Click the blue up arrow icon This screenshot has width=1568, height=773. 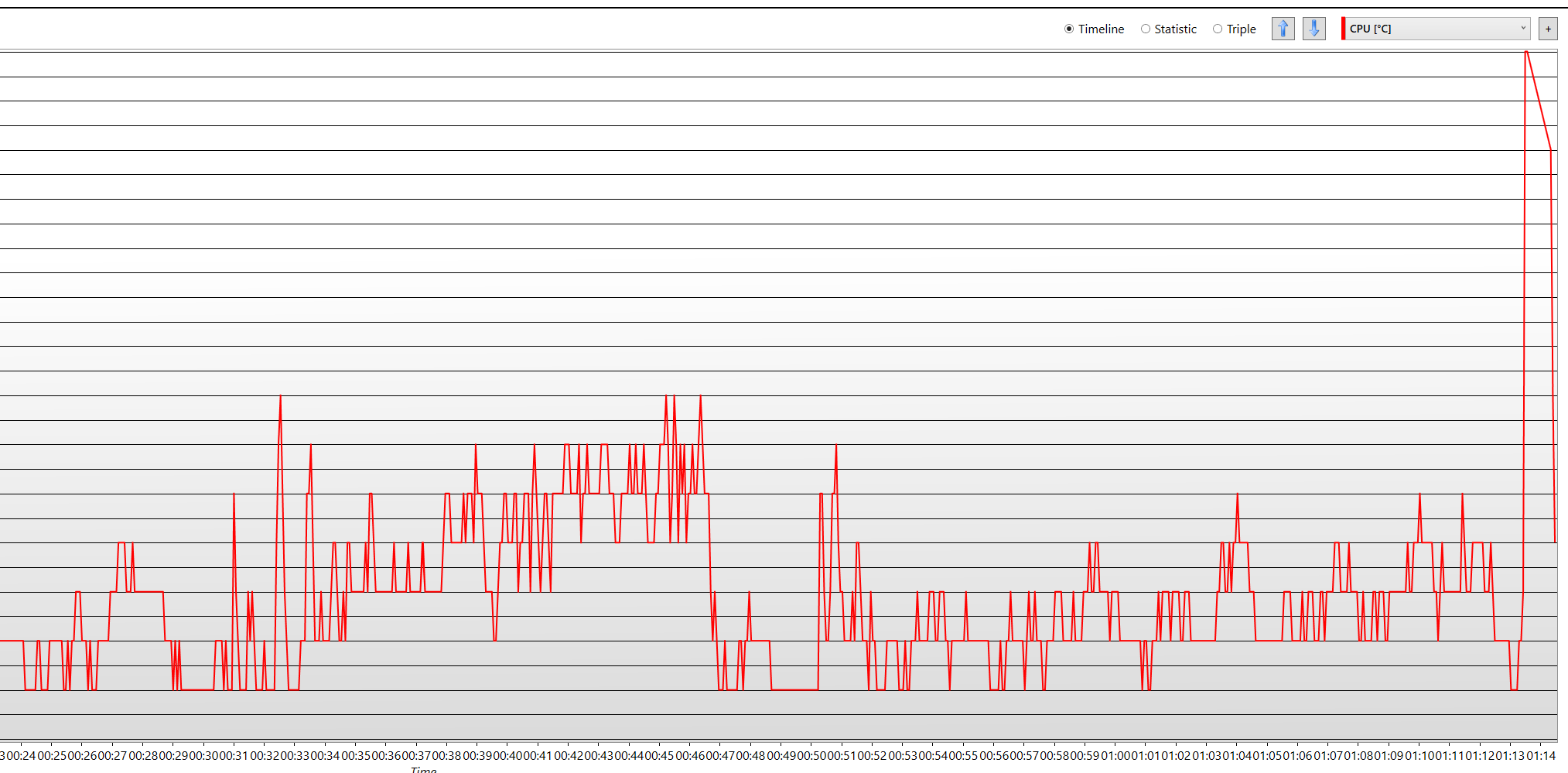1283,29
